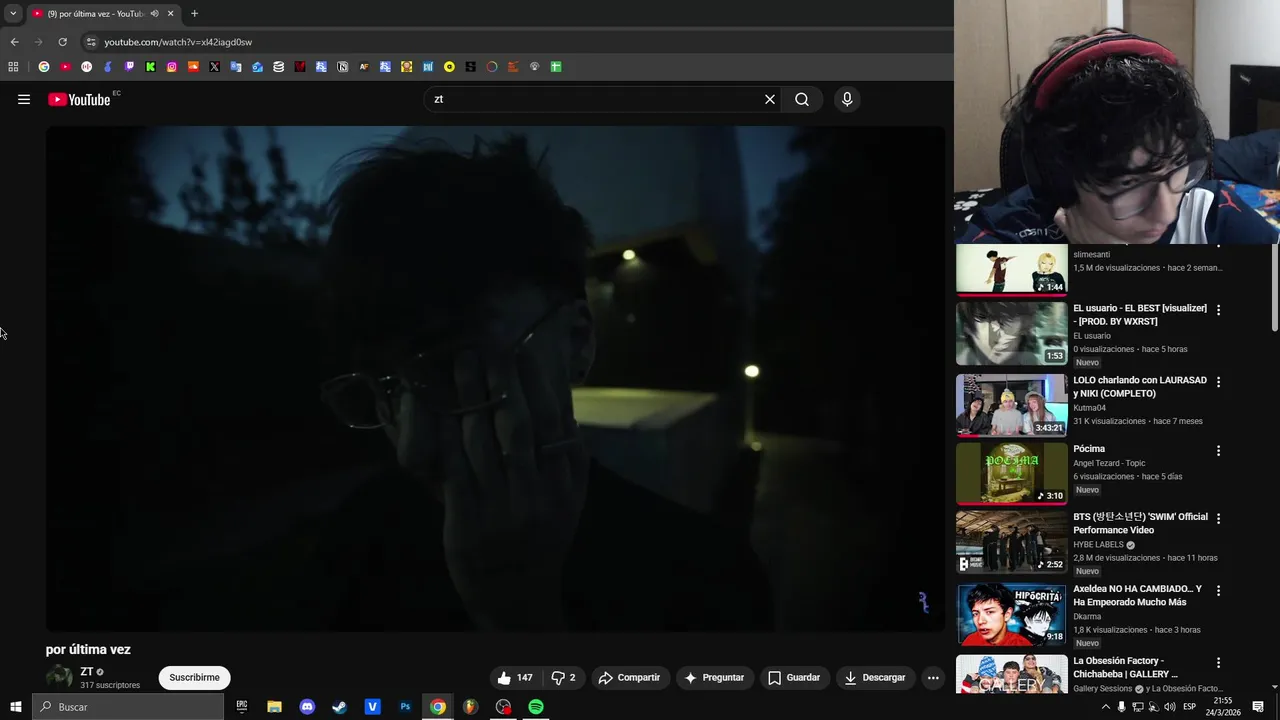Open the Google Sheets green bookmark
This screenshot has height=720, width=1280.
[x=556, y=67]
